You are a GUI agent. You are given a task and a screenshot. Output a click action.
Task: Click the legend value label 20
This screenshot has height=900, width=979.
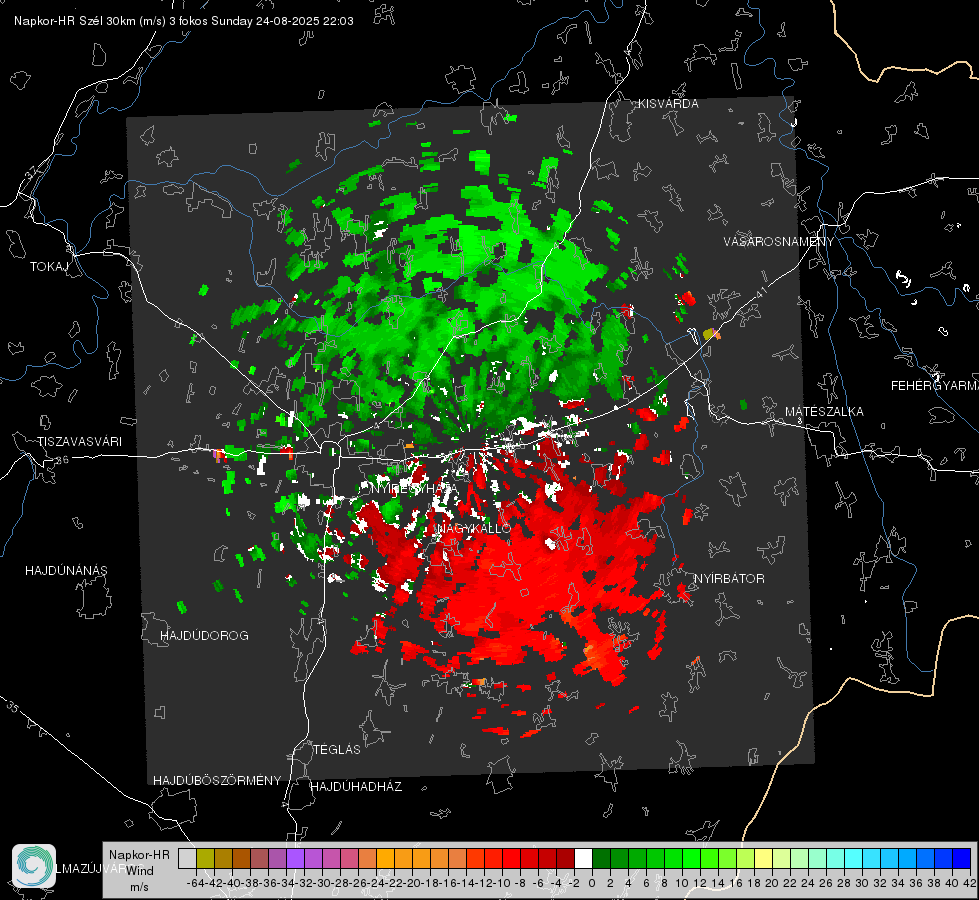(772, 883)
